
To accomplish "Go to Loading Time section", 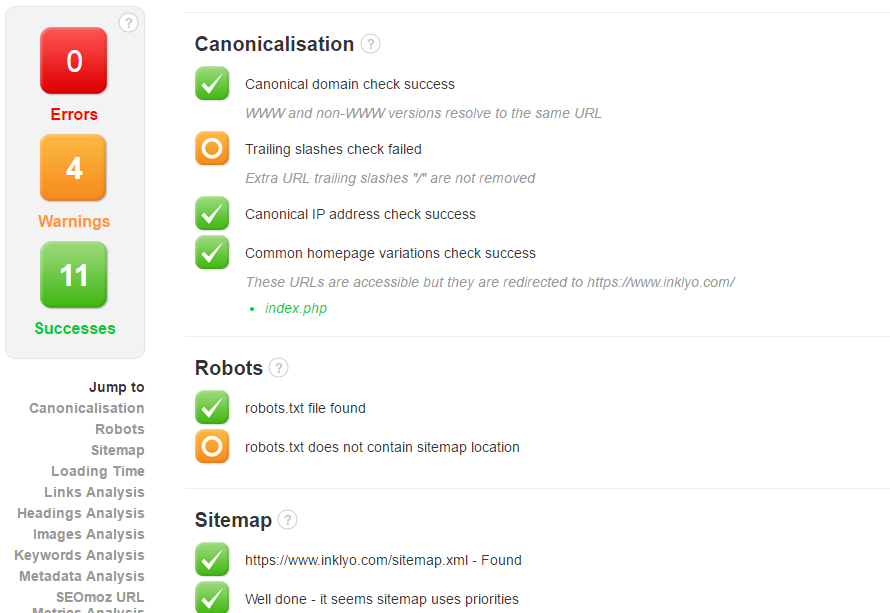I will [98, 471].
